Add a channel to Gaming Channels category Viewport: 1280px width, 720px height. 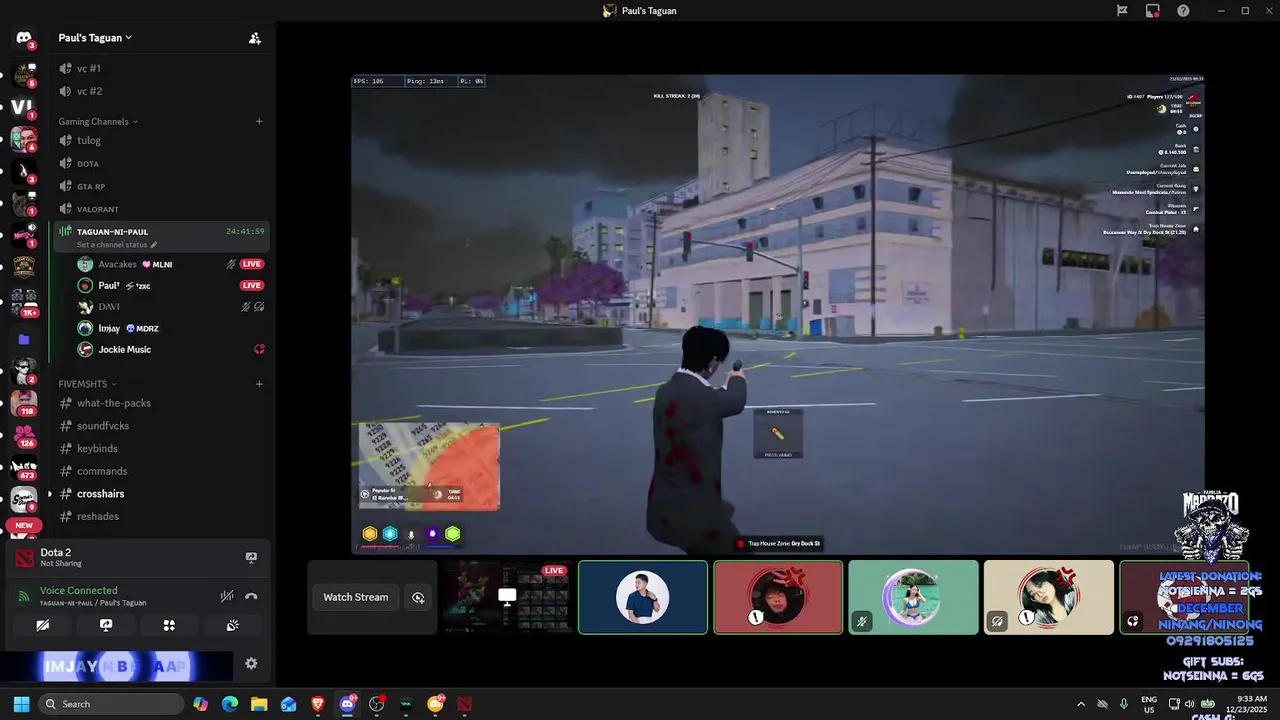click(x=259, y=121)
